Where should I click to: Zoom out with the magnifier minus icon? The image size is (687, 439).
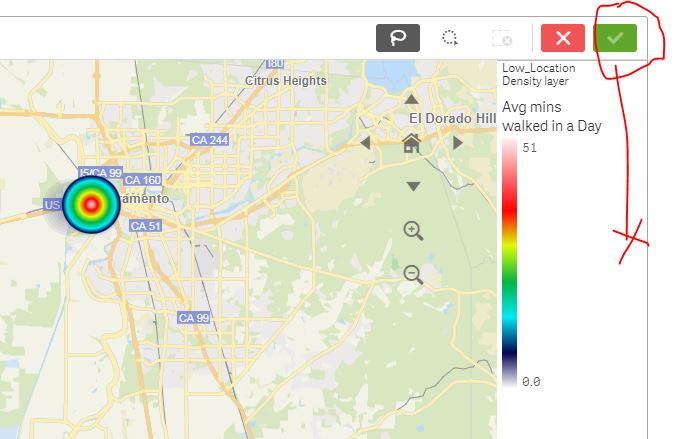tap(413, 275)
